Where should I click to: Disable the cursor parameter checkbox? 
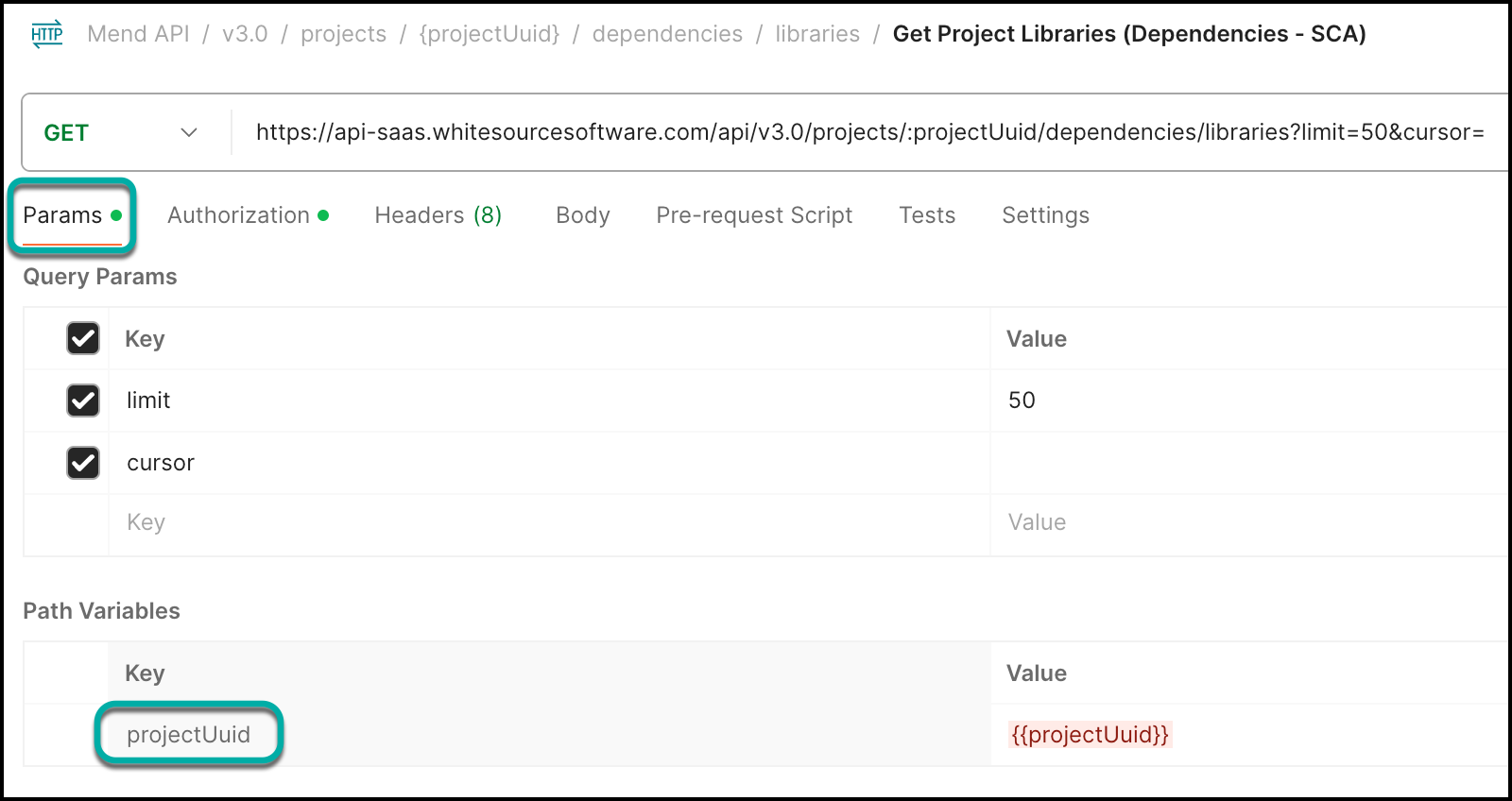(83, 463)
